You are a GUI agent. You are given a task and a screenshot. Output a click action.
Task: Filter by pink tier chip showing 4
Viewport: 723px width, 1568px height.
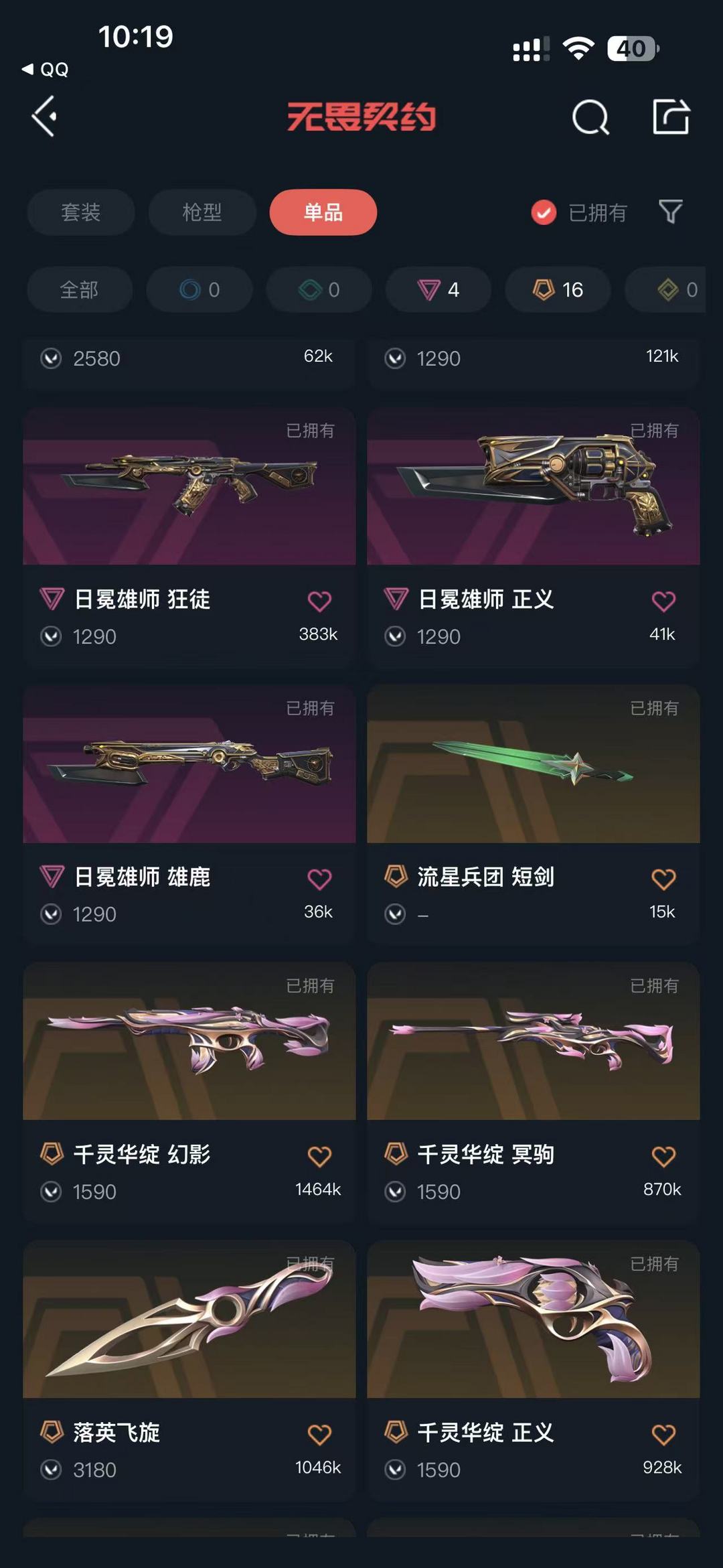(x=438, y=289)
